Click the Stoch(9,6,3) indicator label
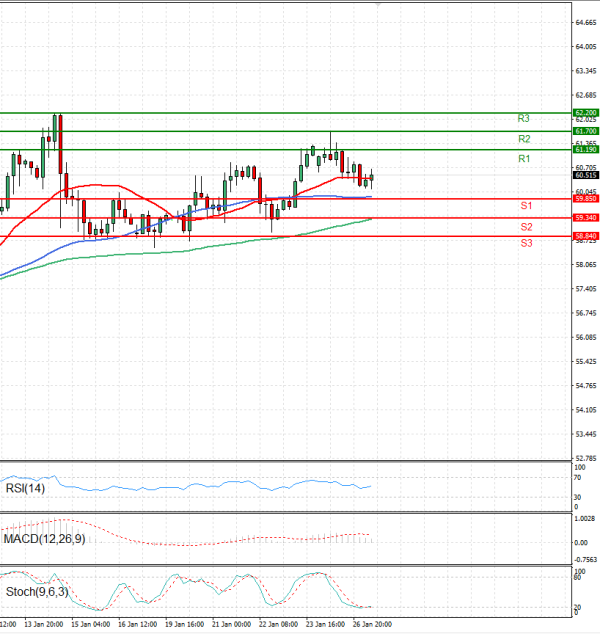The width and height of the screenshot is (600, 634). pyautogui.click(x=36, y=592)
